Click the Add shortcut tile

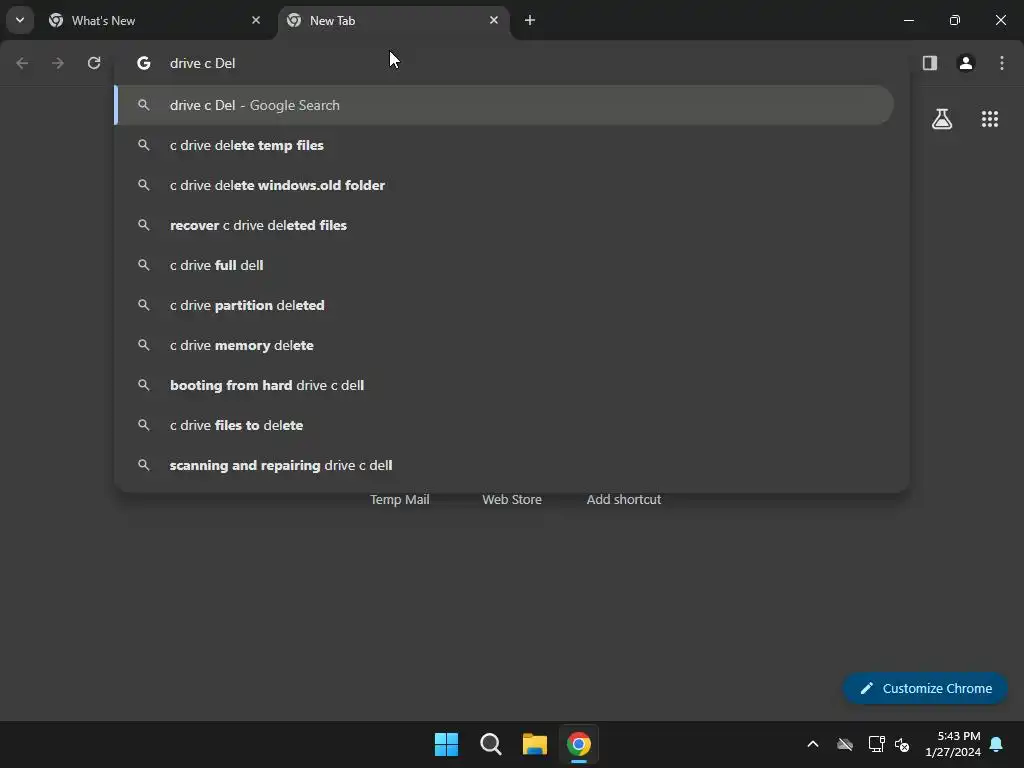624,499
